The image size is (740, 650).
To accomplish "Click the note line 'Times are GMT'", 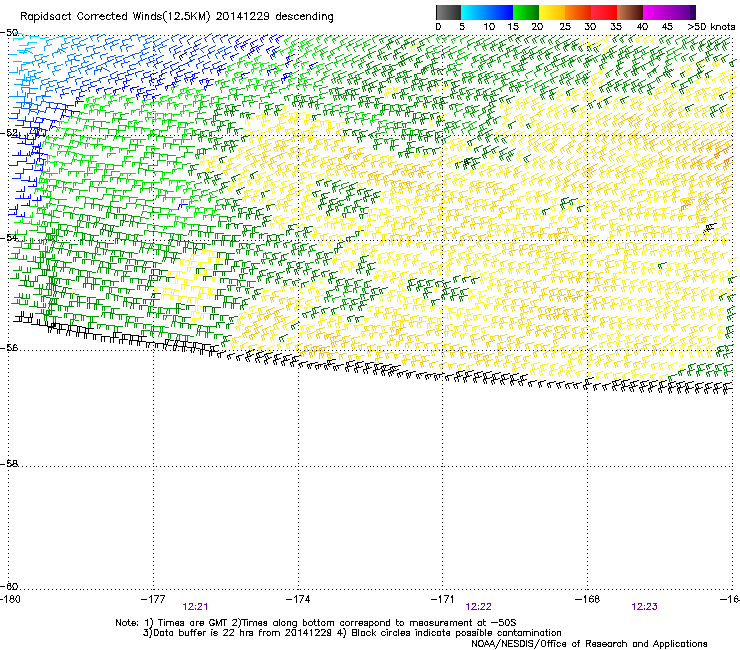I will (x=191, y=623).
